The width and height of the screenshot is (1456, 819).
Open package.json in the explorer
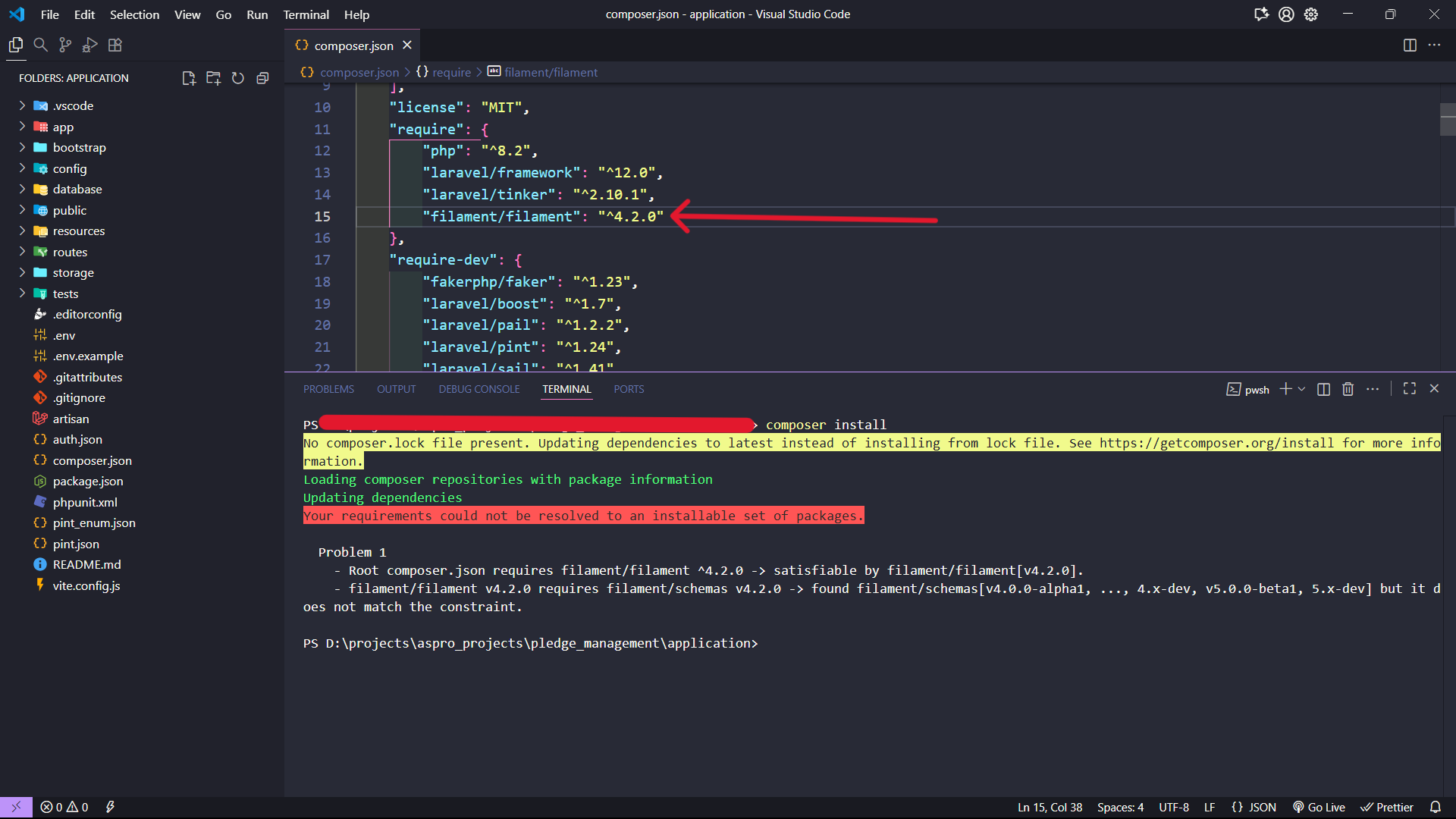(x=88, y=482)
